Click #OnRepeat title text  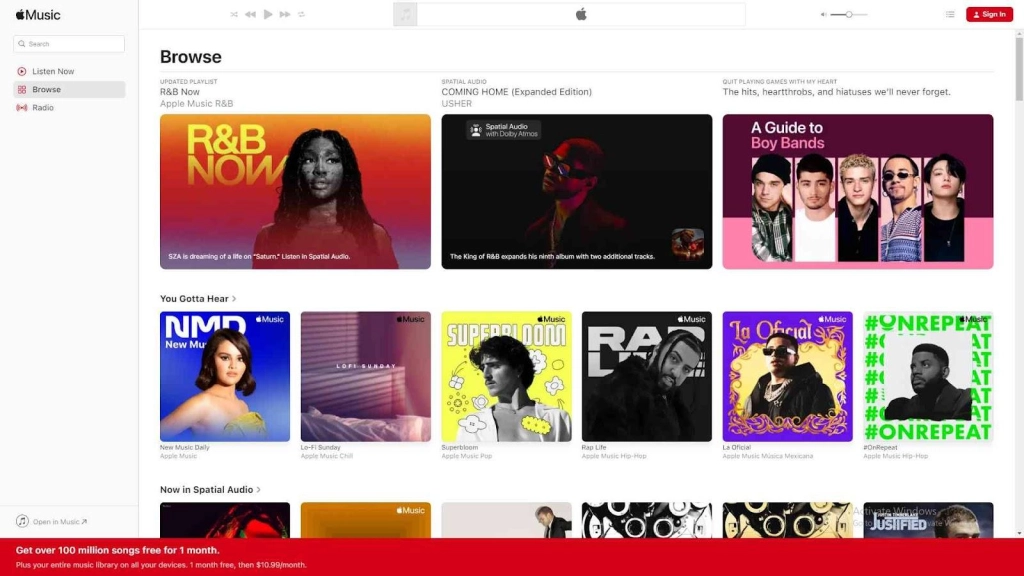click(880, 447)
